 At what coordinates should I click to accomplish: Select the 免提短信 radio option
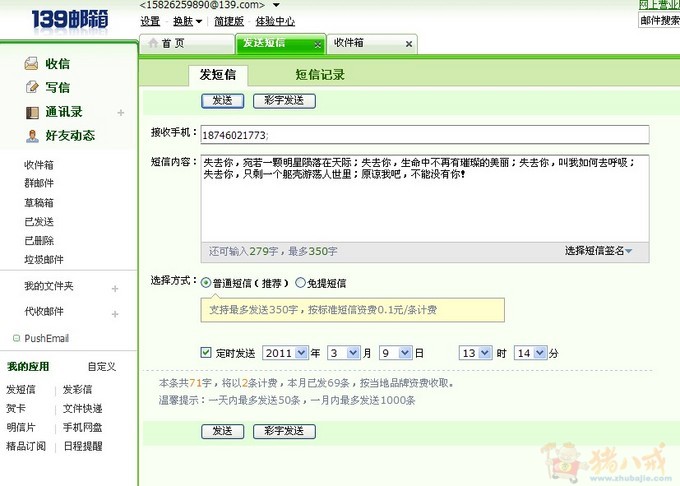point(300,283)
